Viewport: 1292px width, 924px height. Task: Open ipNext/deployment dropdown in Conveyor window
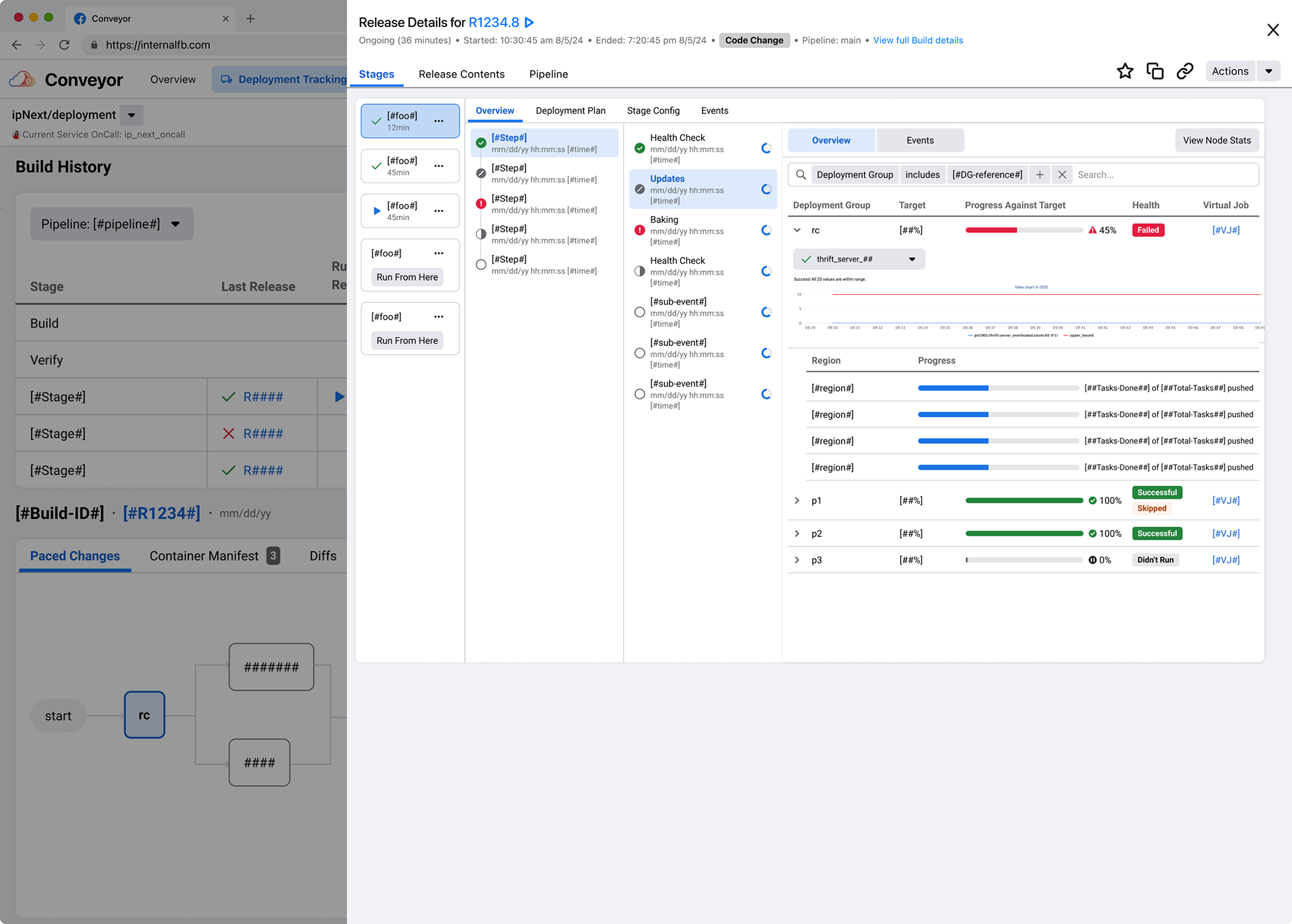[x=132, y=115]
